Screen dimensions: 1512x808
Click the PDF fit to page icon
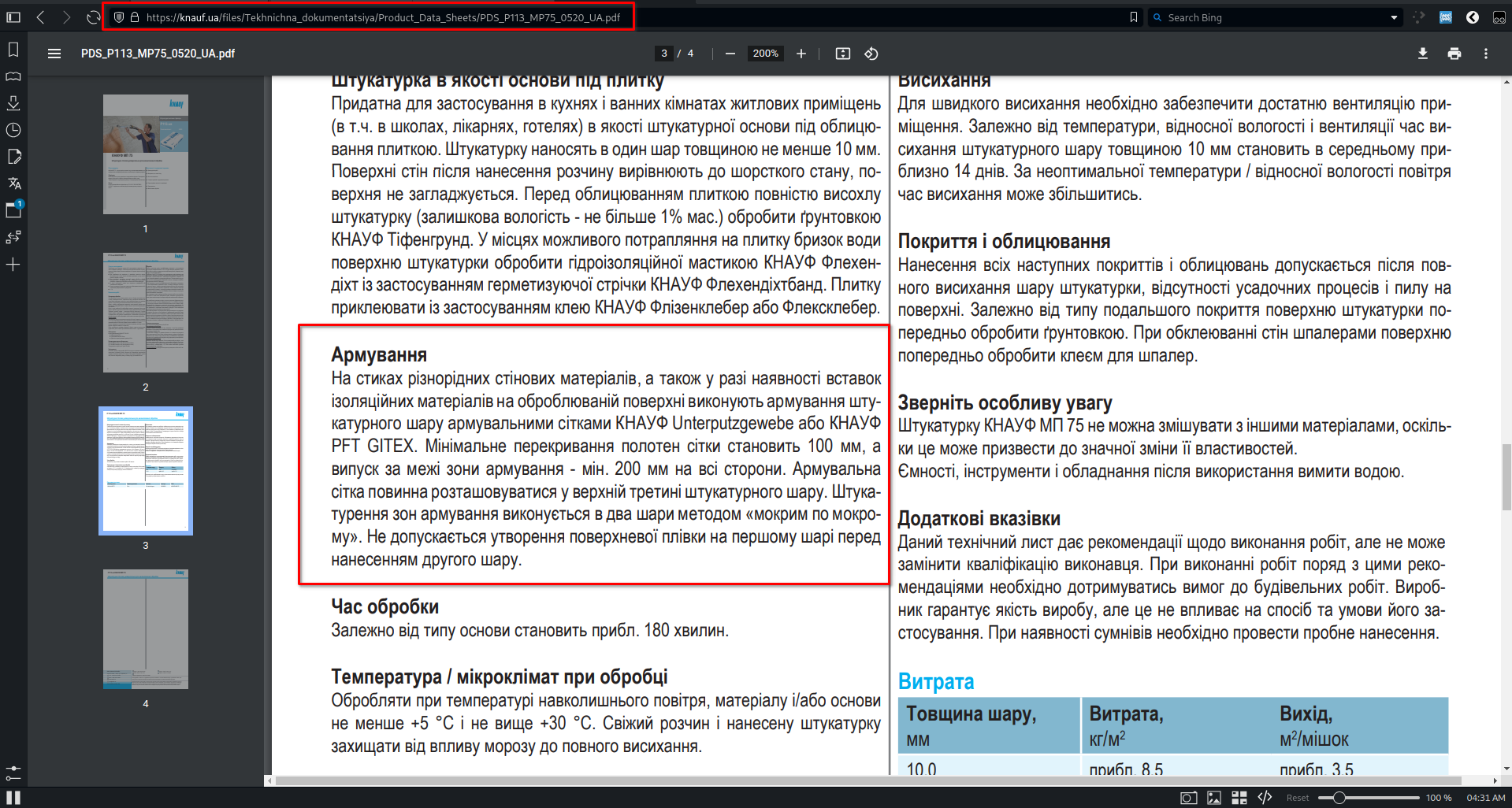(843, 54)
